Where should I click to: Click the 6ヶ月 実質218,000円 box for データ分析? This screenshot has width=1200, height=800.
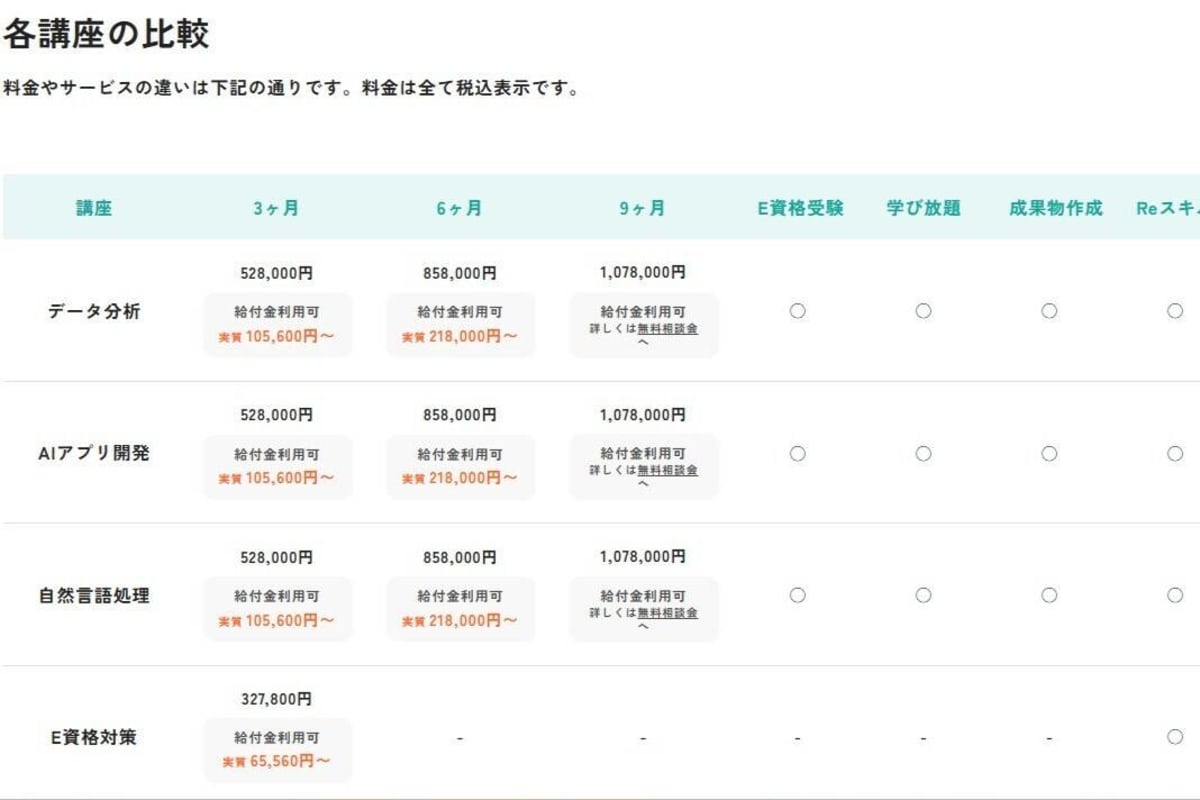(x=460, y=325)
